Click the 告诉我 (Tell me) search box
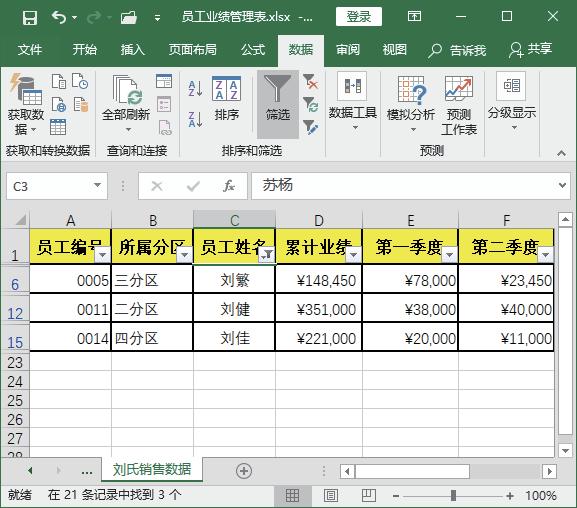This screenshot has width=577, height=508. (457, 50)
